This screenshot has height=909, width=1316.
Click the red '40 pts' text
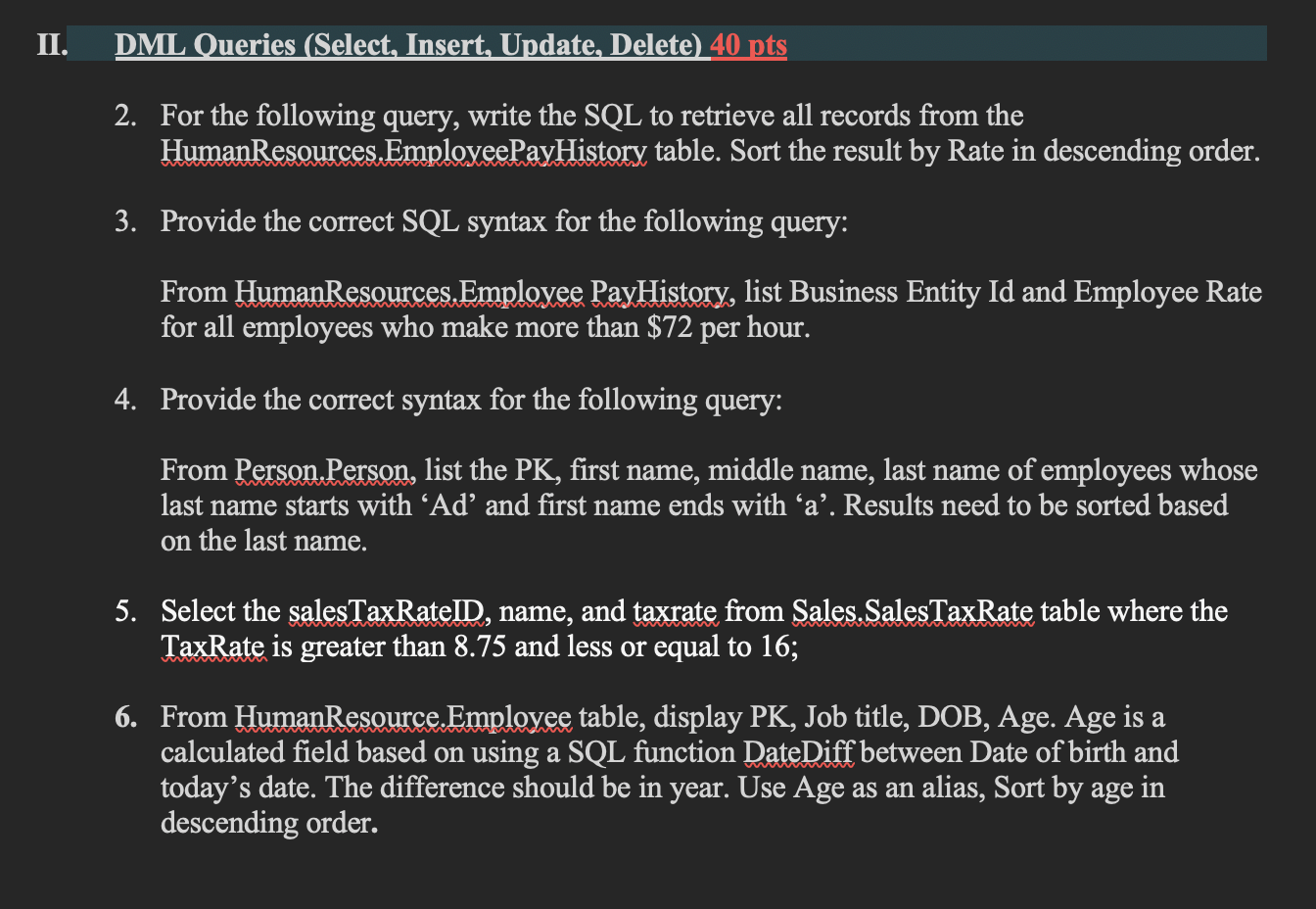[x=749, y=45]
